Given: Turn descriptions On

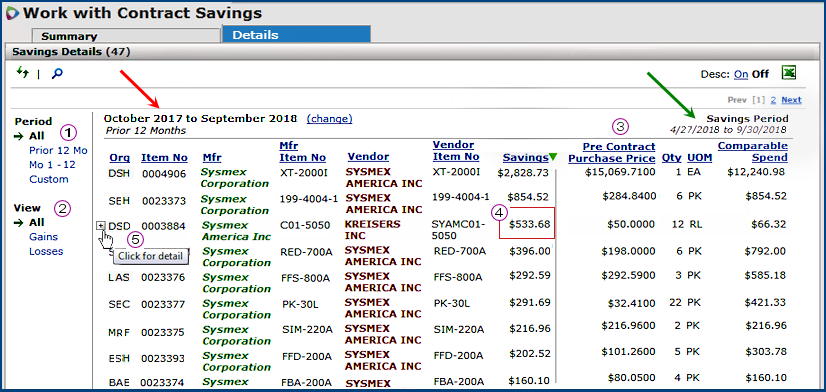Looking at the screenshot, I should [741, 74].
